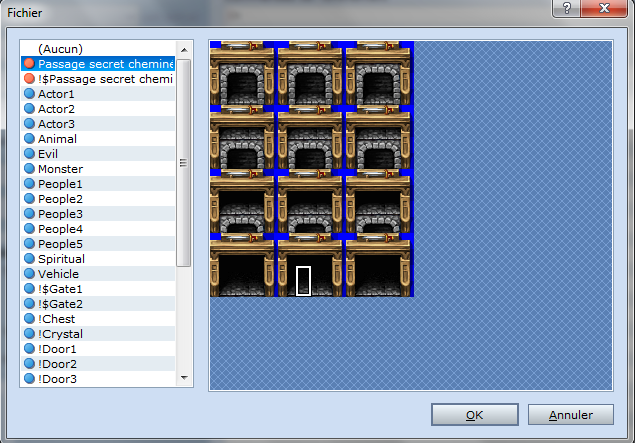Select People5 in the list
The height and width of the screenshot is (443, 635).
coord(98,244)
